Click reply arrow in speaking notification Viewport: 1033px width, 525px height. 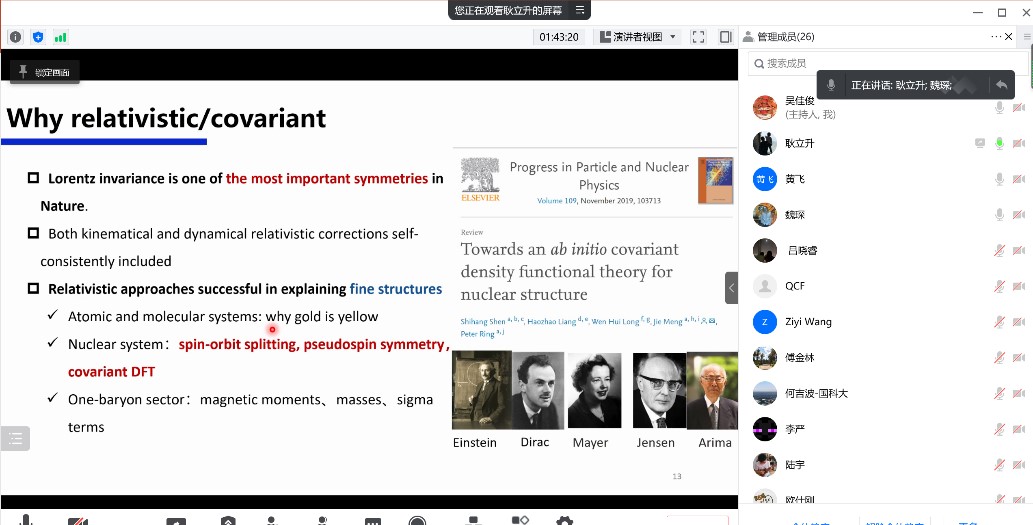pos(1000,85)
